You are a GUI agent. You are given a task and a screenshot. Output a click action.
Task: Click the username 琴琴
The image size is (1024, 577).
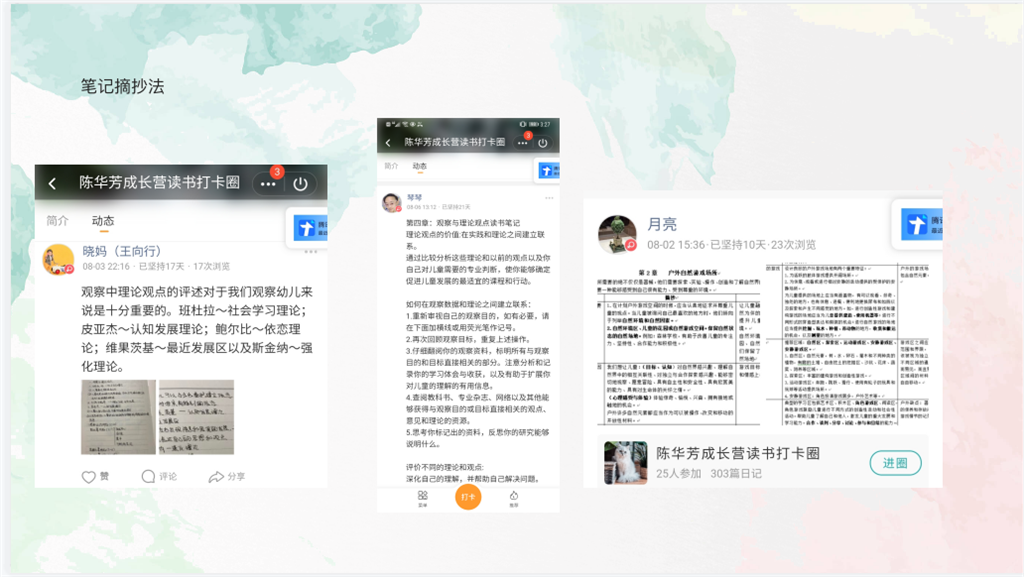point(414,197)
